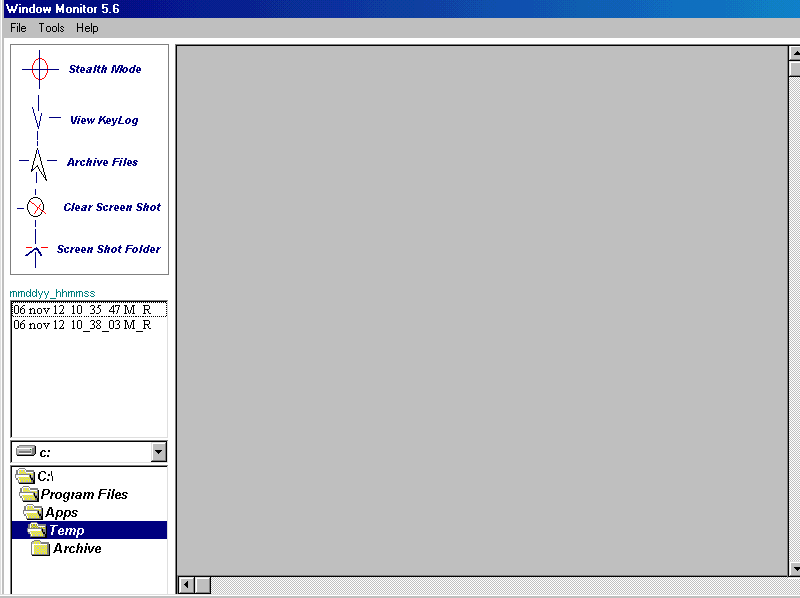800x598 pixels.
Task: Select the Archive folder
Action: 76,548
